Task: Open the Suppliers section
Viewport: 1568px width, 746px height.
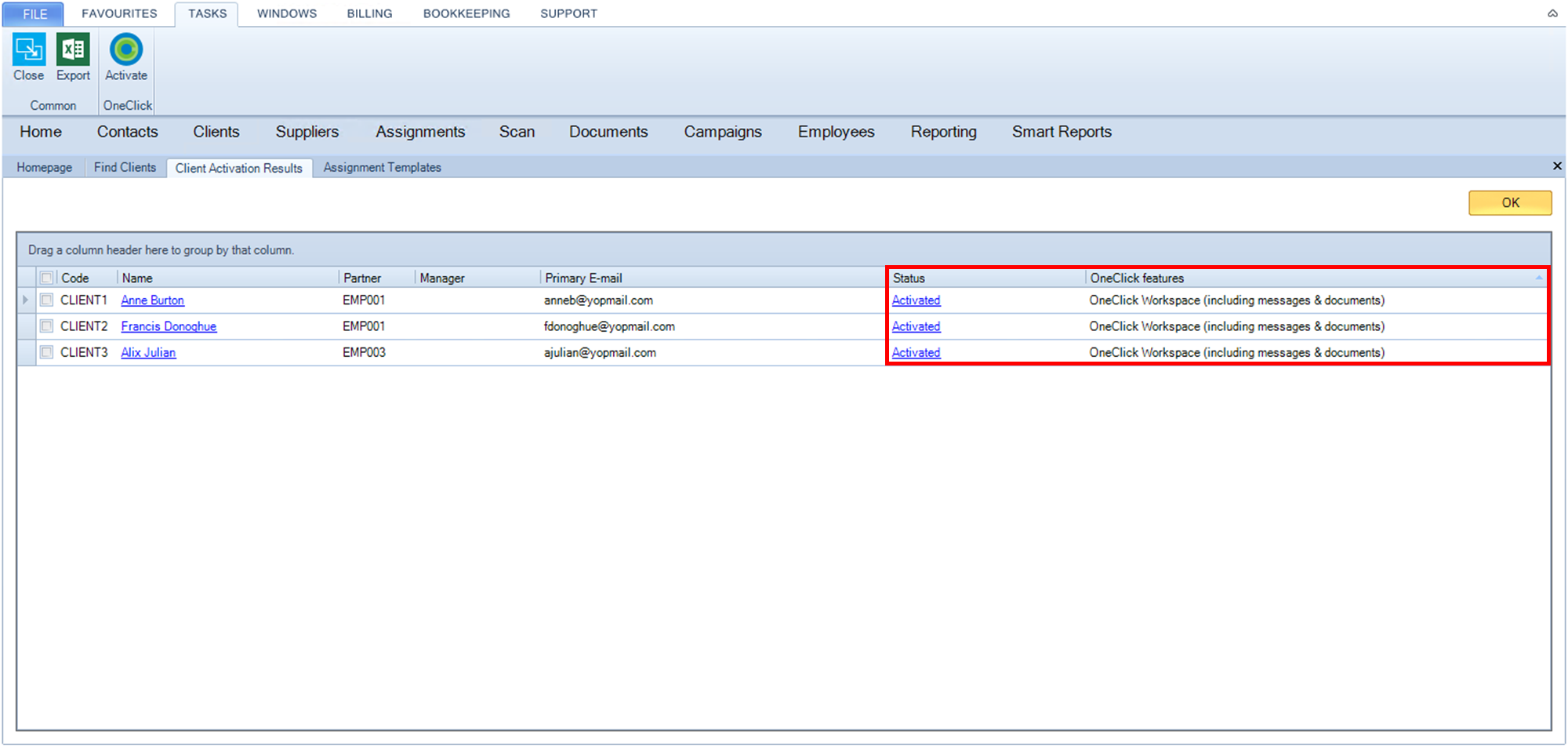Action: 307,132
